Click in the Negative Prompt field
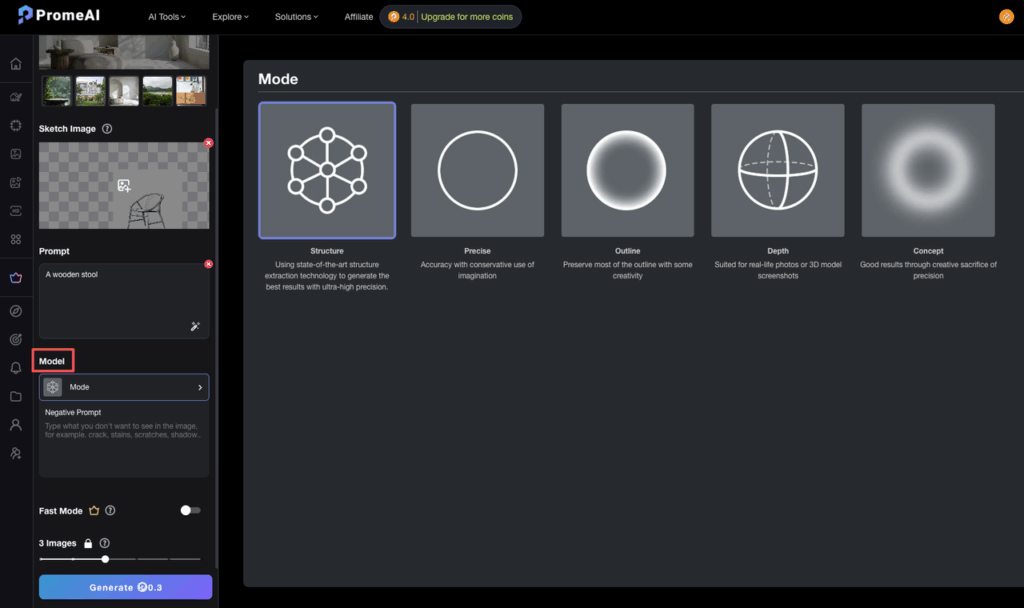The image size is (1024, 608). point(124,441)
